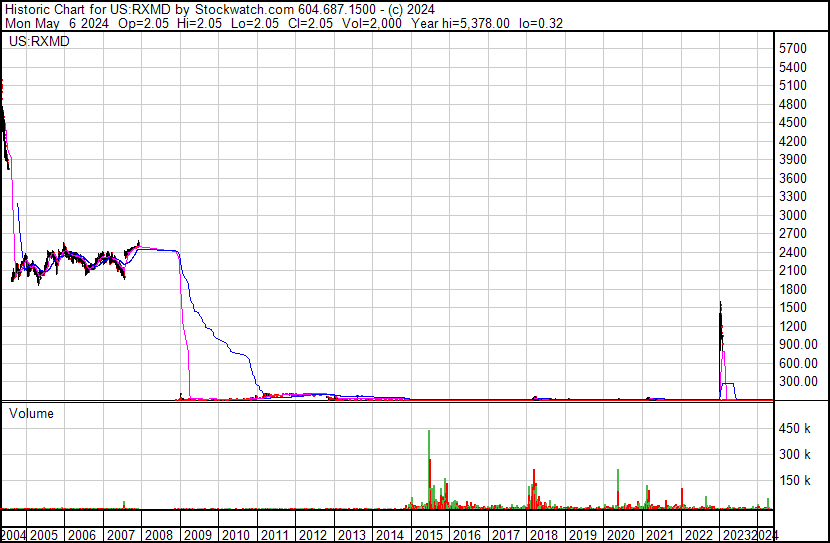Click the 450 k volume axis label
Image resolution: width=830 pixels, height=543 pixels.
pyautogui.click(x=796, y=429)
